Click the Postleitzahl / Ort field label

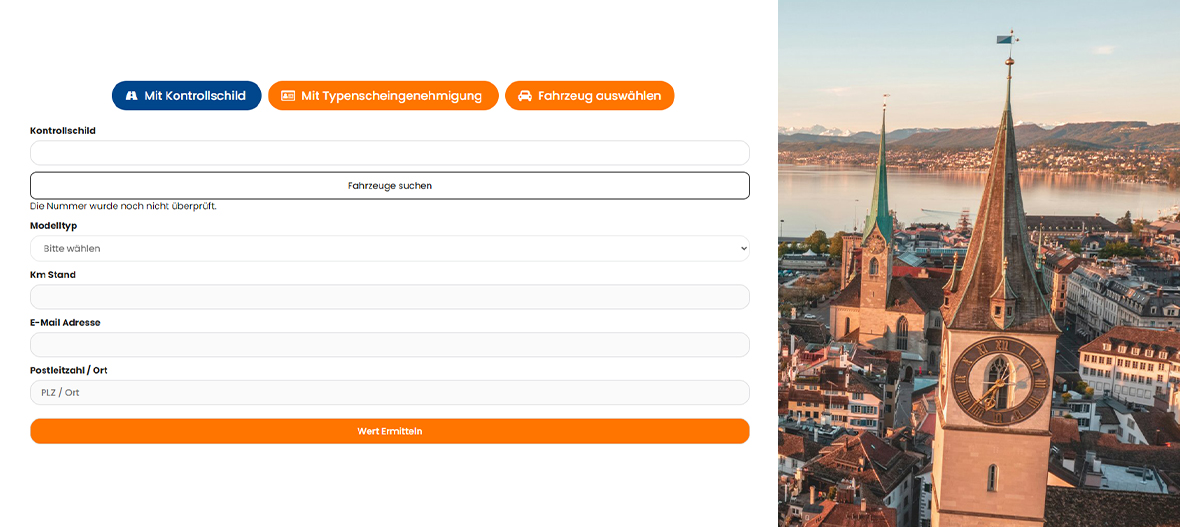coord(68,370)
